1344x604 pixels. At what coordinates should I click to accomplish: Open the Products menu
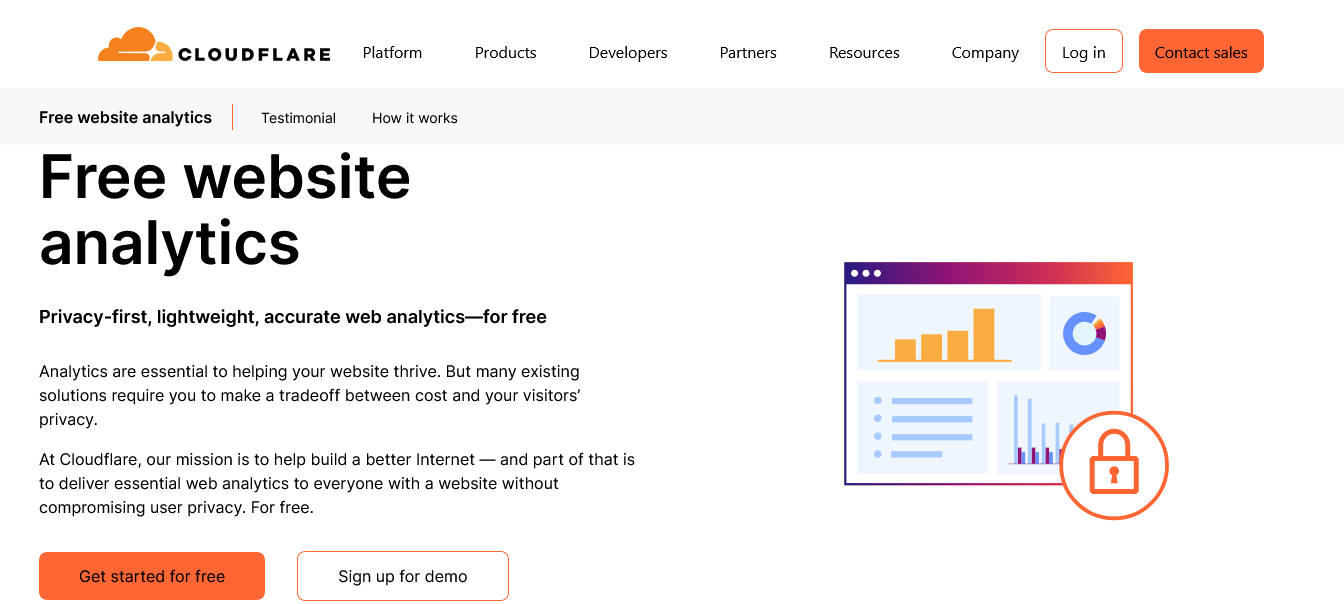pos(505,53)
